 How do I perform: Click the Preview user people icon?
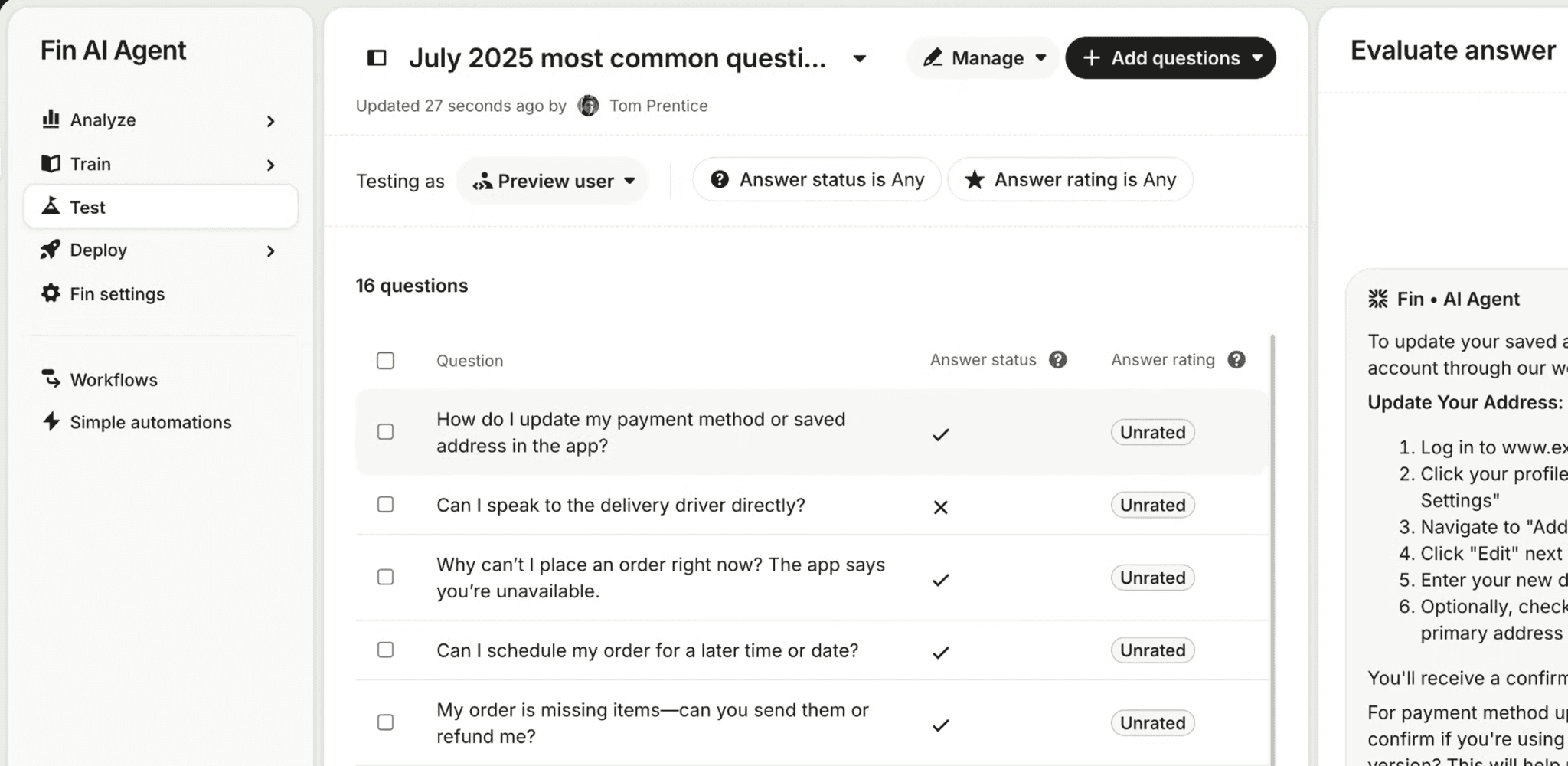click(x=482, y=182)
